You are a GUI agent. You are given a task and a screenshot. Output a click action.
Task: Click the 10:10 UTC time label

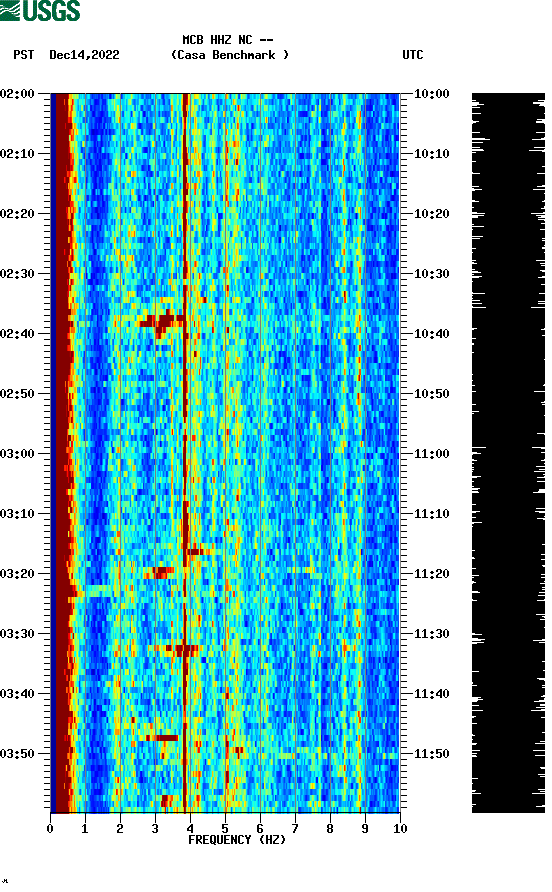click(432, 154)
